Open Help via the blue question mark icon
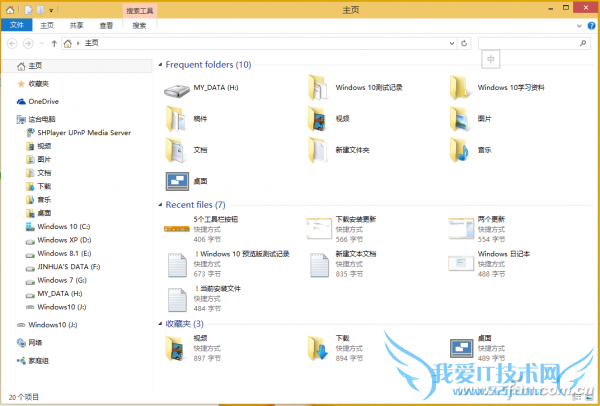Image resolution: width=600 pixels, height=406 pixels. [592, 26]
